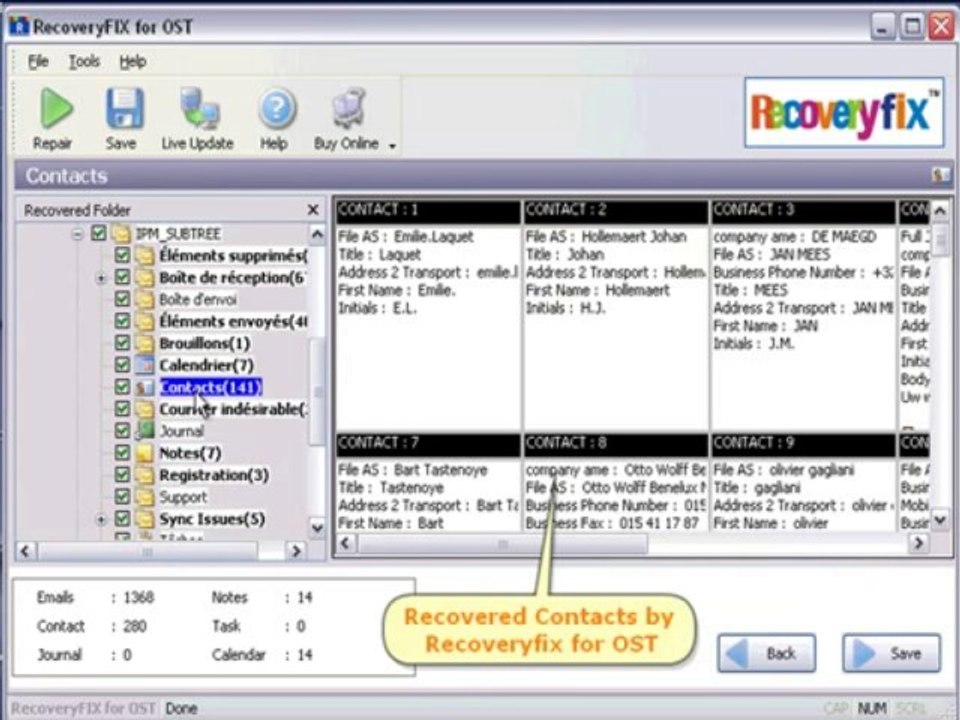The image size is (960, 720).
Task: Click contacts pane scroll up arrow
Action: [x=940, y=211]
